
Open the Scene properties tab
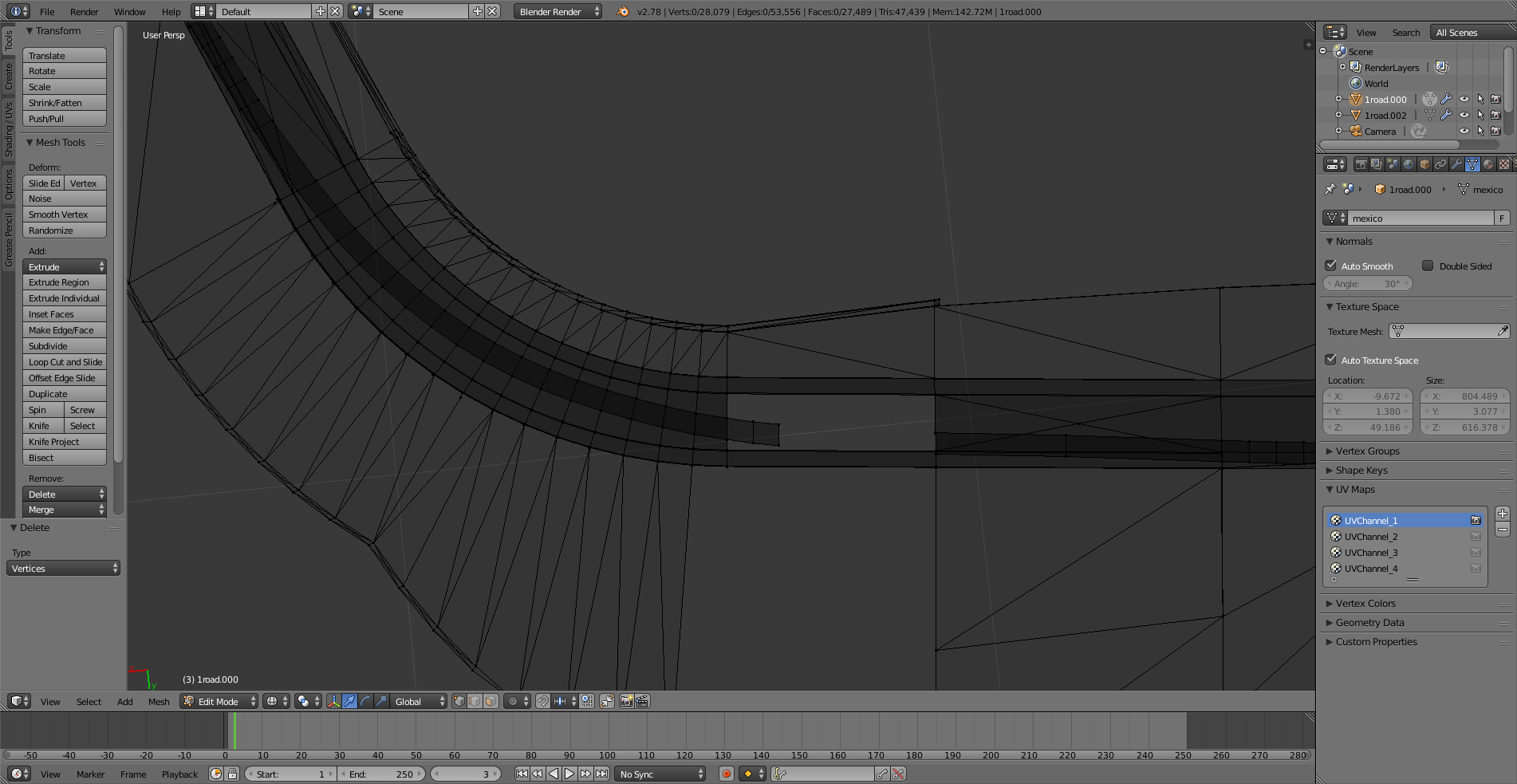(x=1393, y=164)
